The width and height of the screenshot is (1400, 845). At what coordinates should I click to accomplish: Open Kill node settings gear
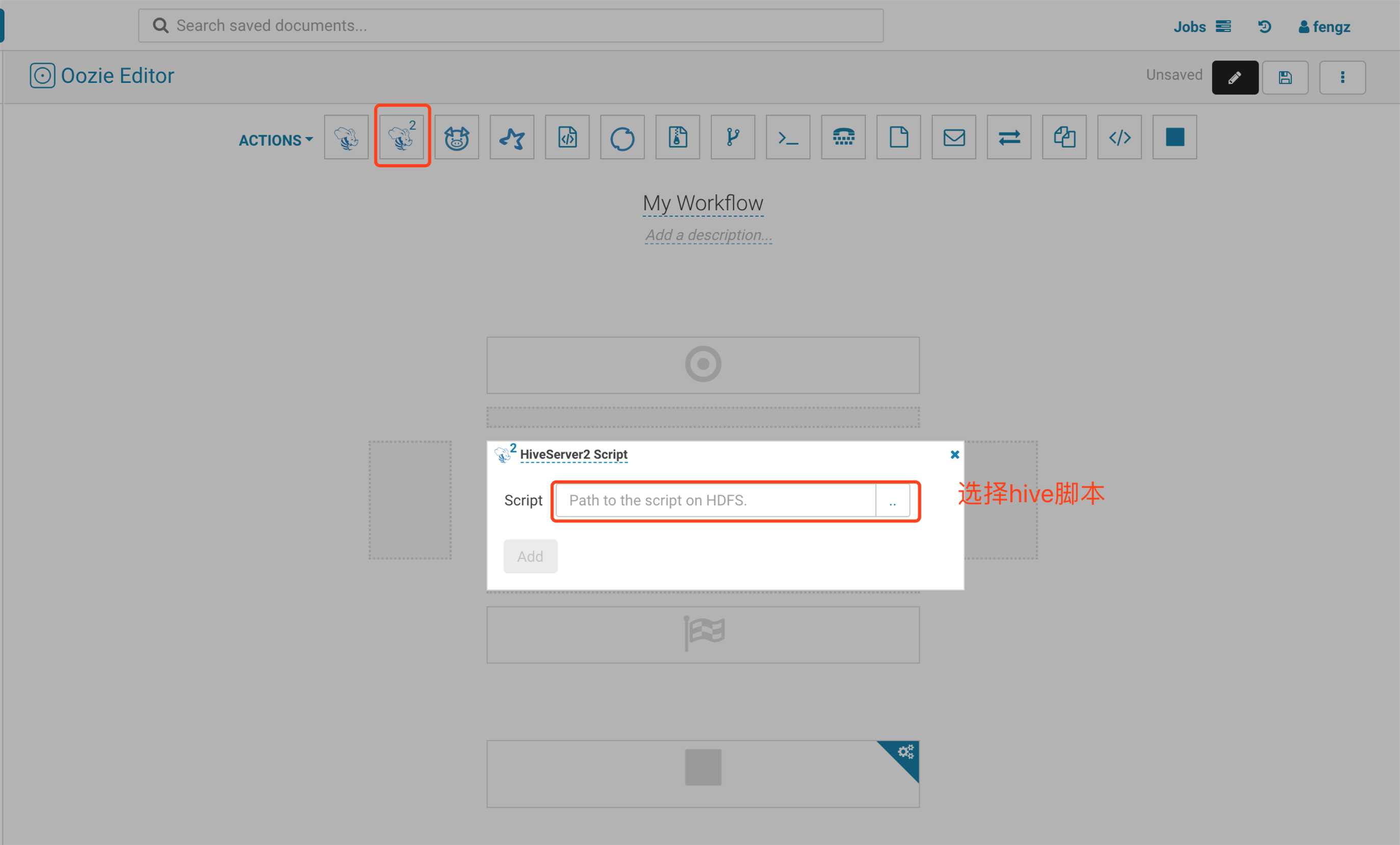pyautogui.click(x=905, y=752)
